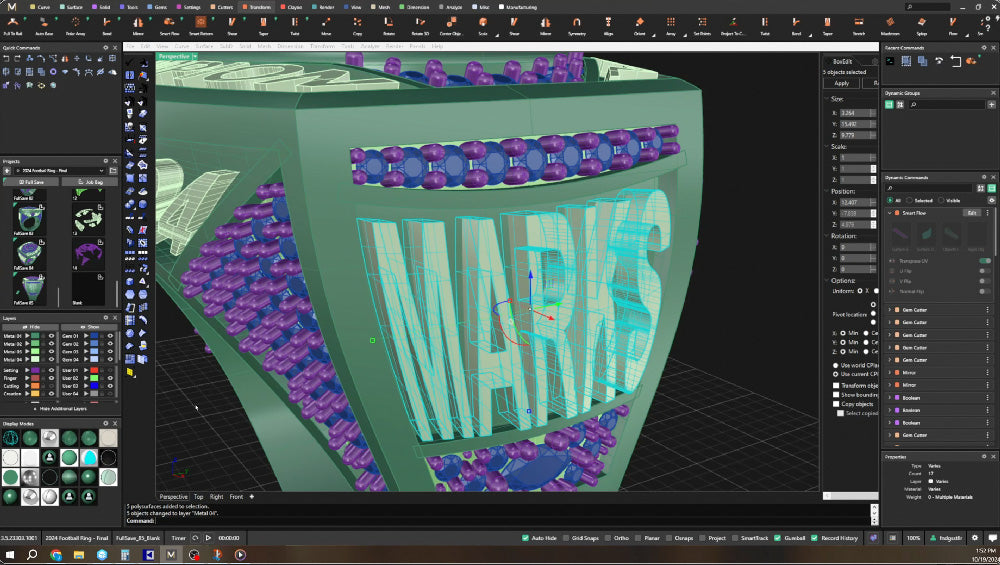Viewport: 1000px width, 565px height.
Task: Check the Copy objects checkbox
Action: click(x=836, y=404)
